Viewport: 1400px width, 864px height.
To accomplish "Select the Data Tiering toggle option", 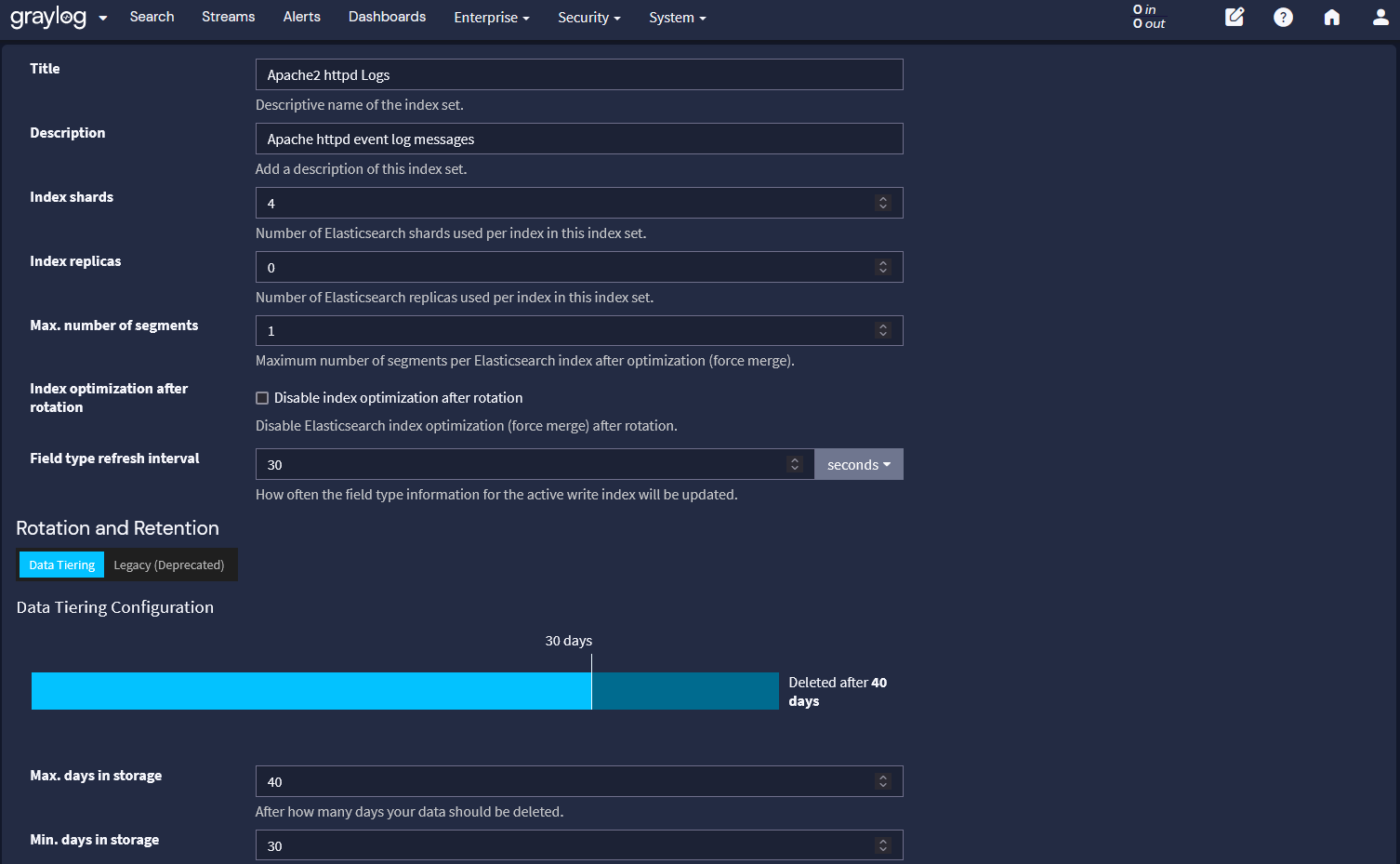I will click(x=60, y=565).
